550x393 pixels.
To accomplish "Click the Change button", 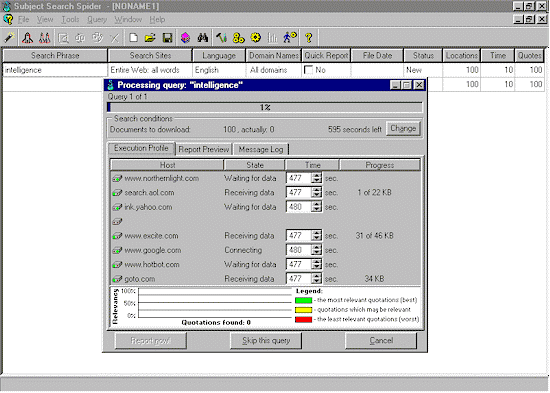I will [x=403, y=129].
